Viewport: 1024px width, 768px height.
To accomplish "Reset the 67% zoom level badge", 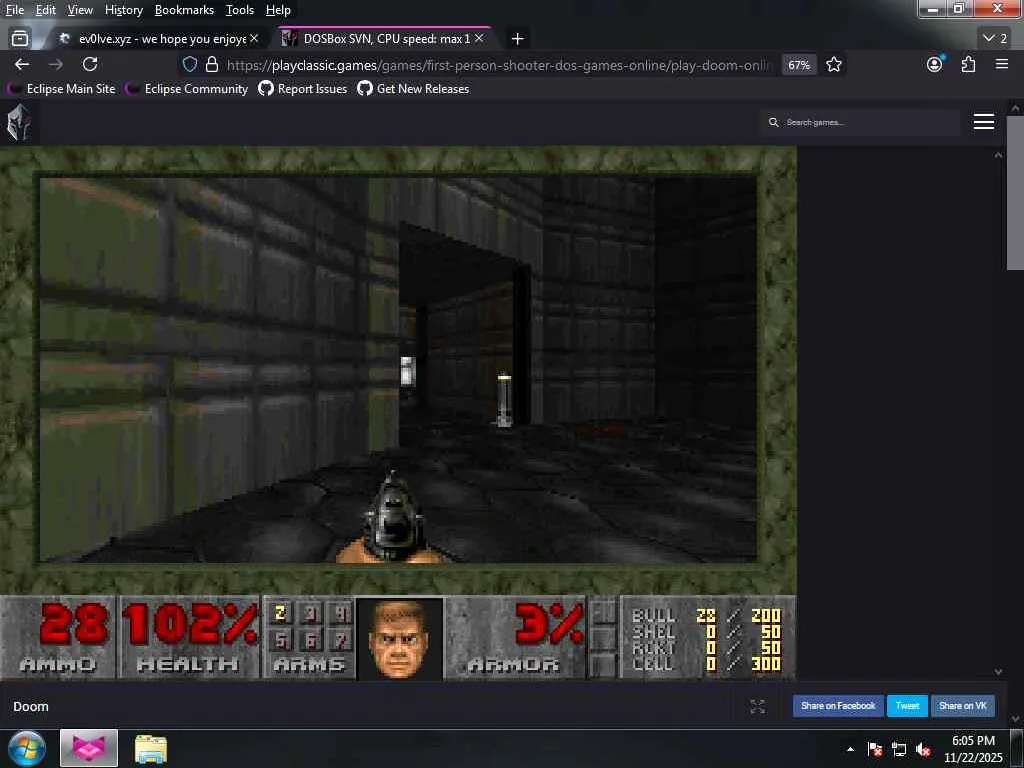I will click(x=799, y=65).
